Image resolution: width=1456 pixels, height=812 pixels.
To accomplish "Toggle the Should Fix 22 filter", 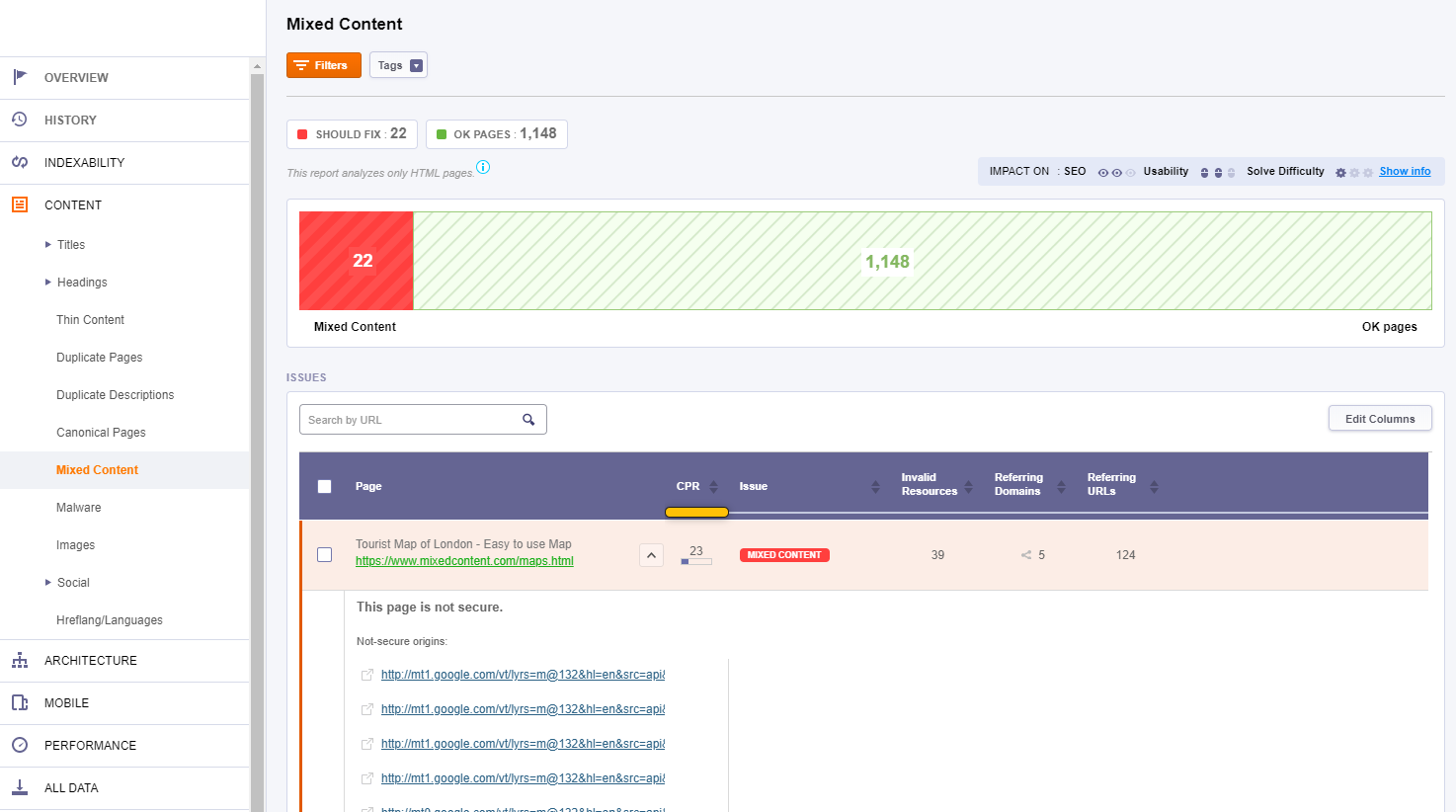I will tap(352, 134).
